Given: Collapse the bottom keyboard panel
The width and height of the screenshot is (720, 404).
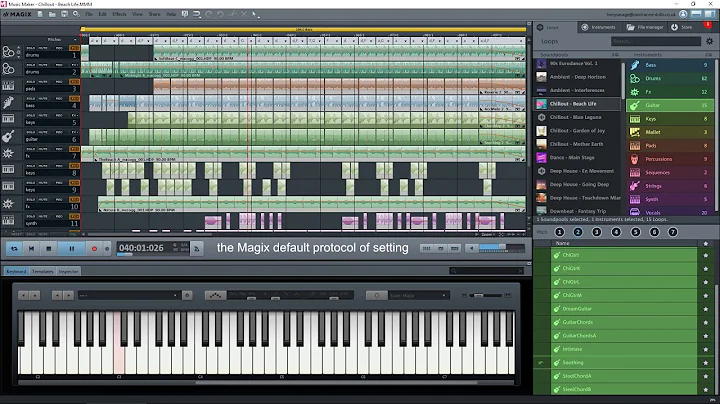Looking at the screenshot, I should coord(529,264).
